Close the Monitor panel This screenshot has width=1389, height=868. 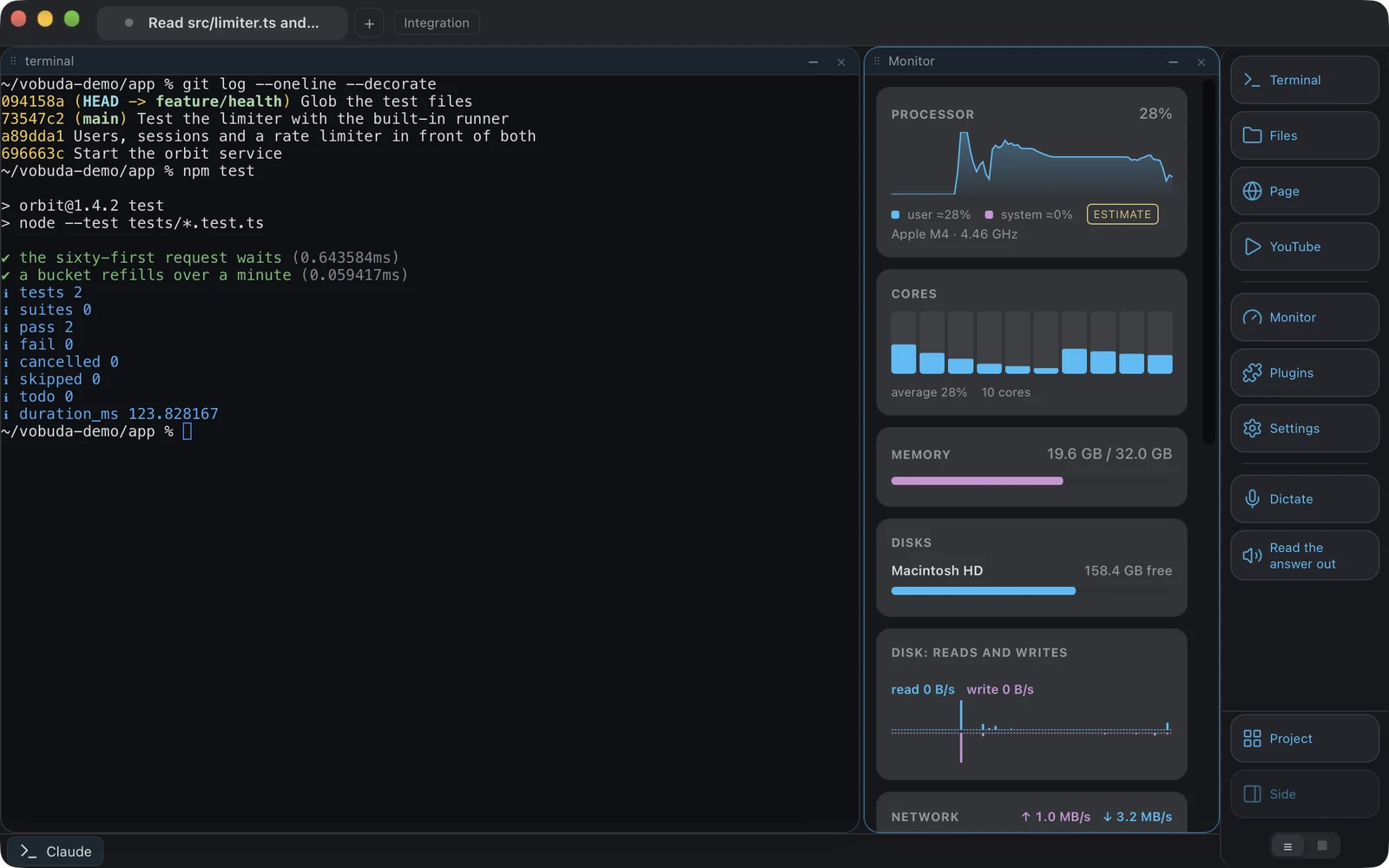pos(1201,62)
